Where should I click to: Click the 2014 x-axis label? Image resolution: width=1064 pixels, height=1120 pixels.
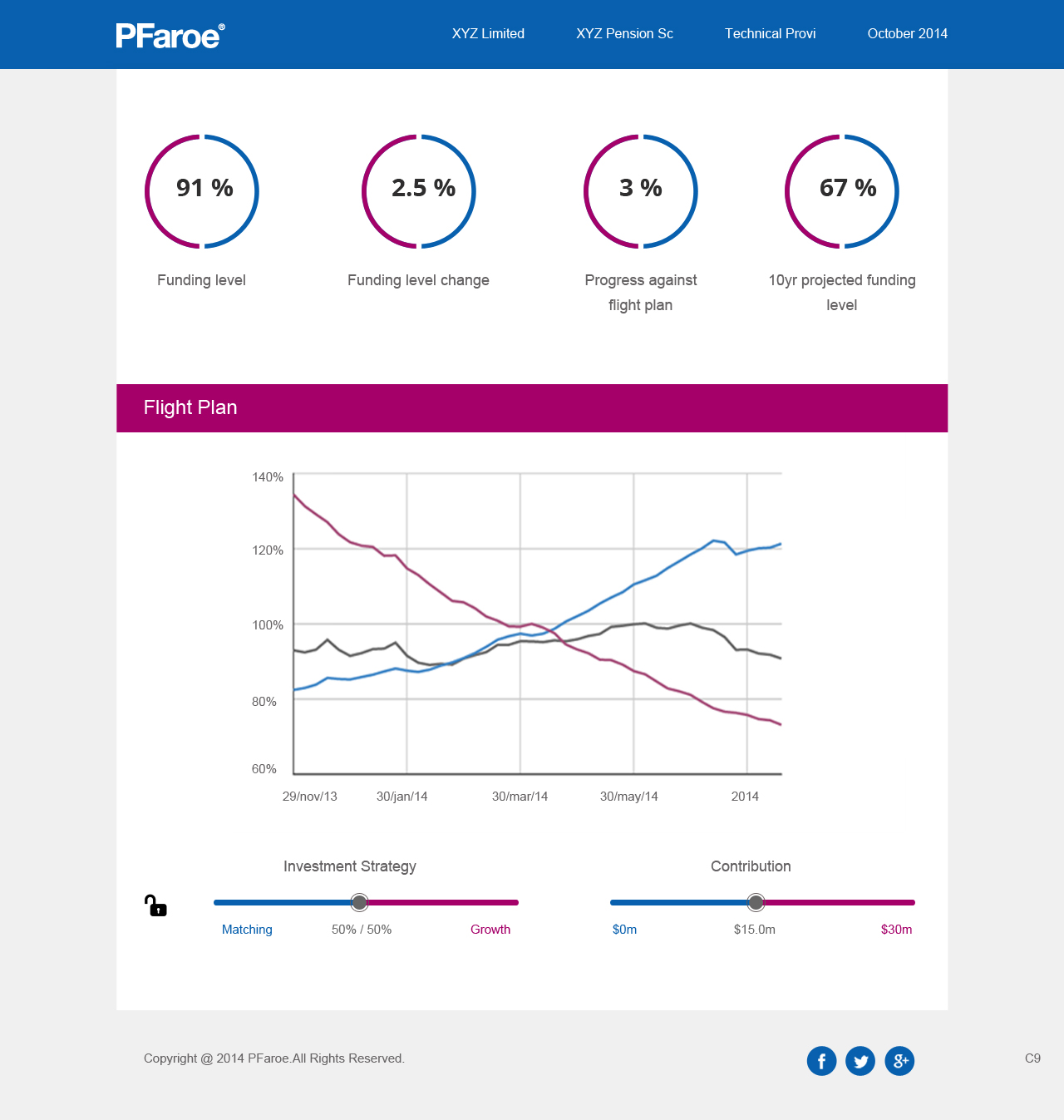[745, 797]
